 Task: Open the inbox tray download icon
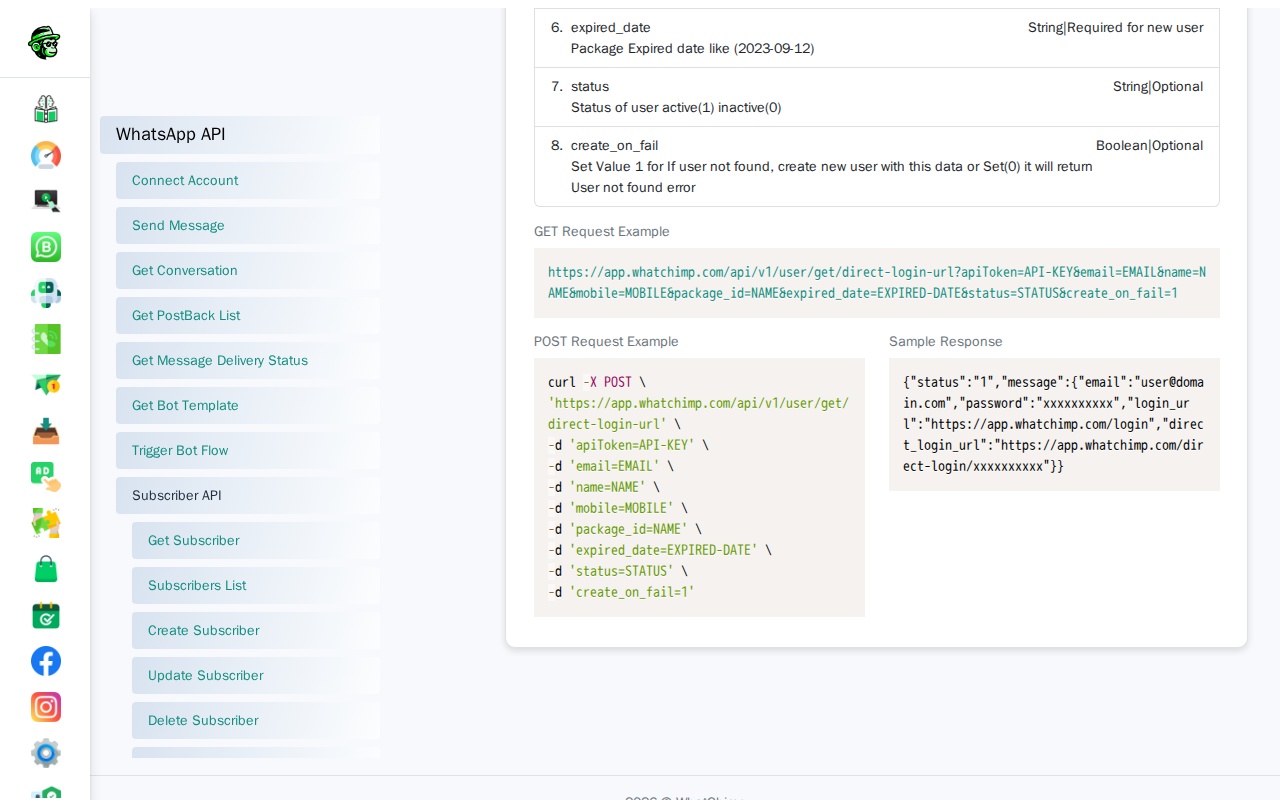45,431
